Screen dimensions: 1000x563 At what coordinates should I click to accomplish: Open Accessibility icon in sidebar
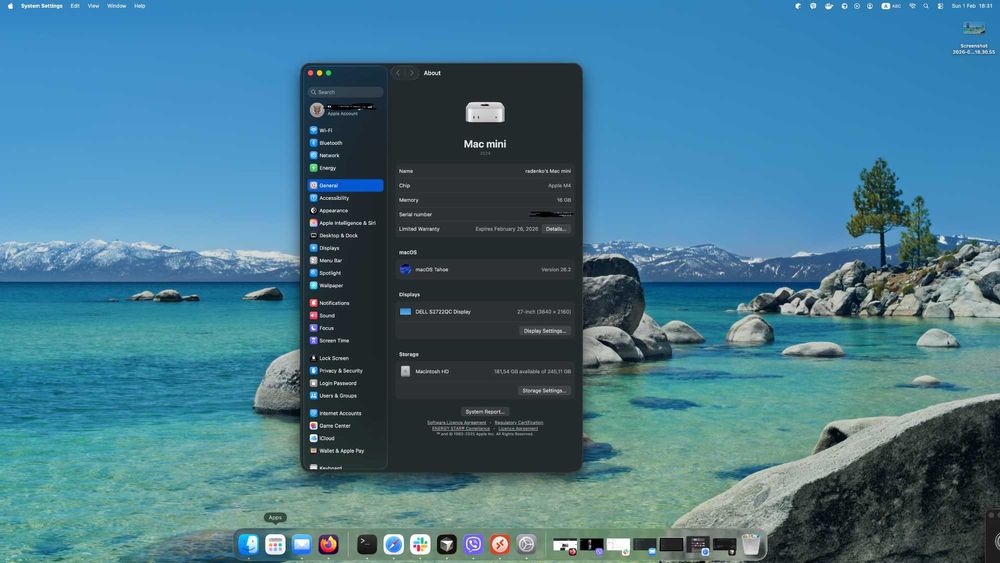point(313,198)
